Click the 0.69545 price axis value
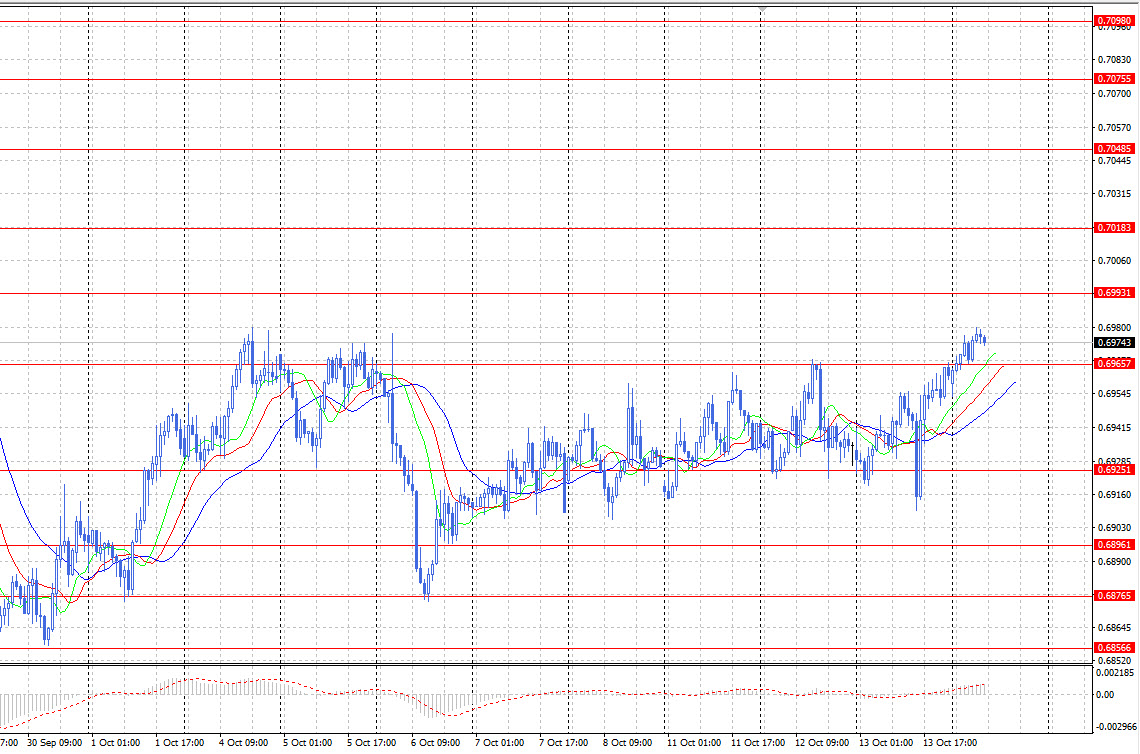 pos(1114,394)
